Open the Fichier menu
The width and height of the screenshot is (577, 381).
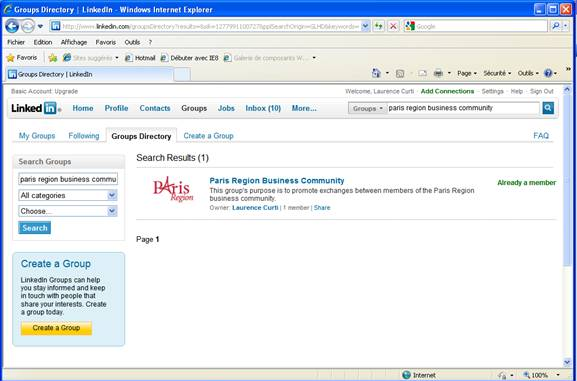16,42
